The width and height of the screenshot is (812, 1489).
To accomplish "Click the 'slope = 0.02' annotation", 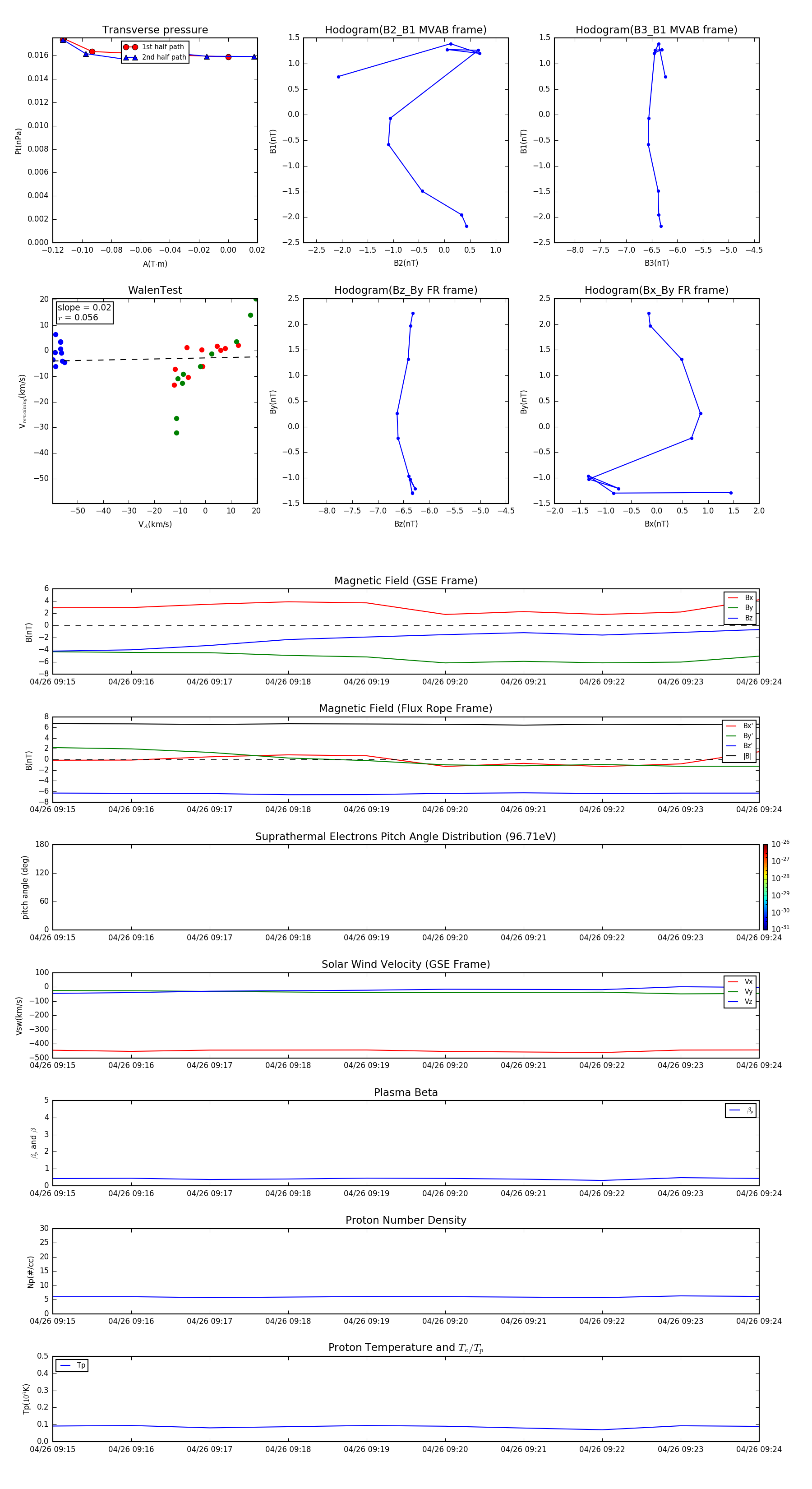I will pos(84,308).
